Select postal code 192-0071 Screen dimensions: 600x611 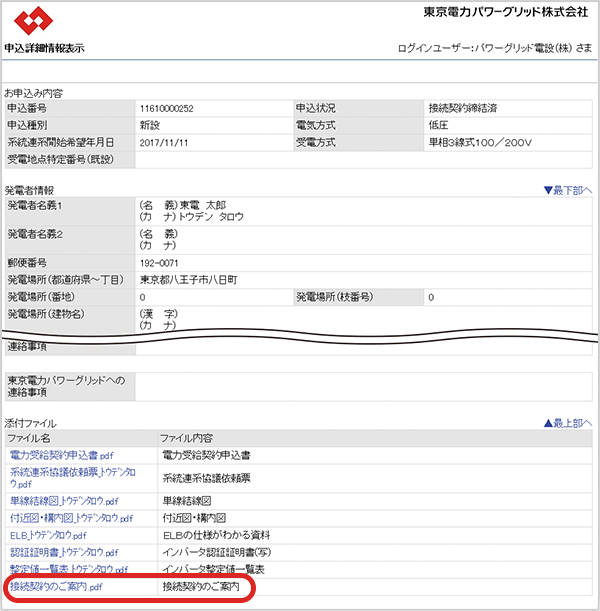point(159,263)
